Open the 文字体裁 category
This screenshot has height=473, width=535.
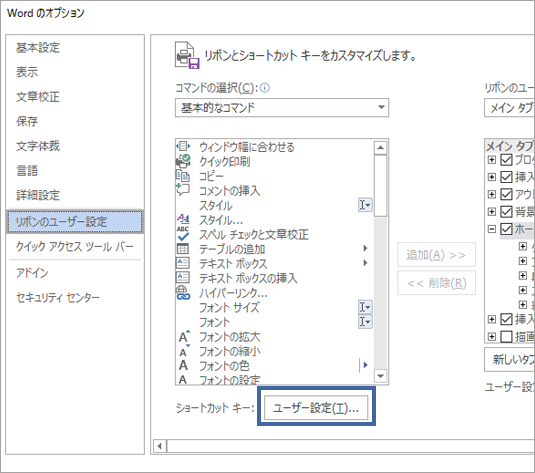(x=38, y=146)
